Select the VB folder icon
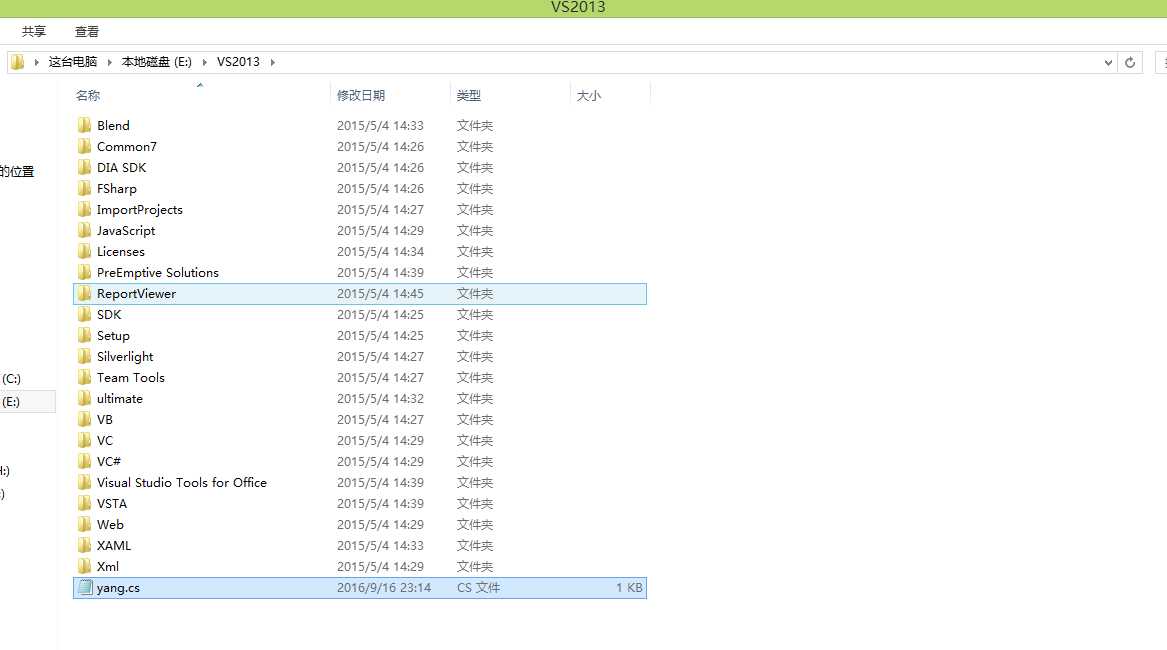The height and width of the screenshot is (650, 1167). [x=84, y=419]
